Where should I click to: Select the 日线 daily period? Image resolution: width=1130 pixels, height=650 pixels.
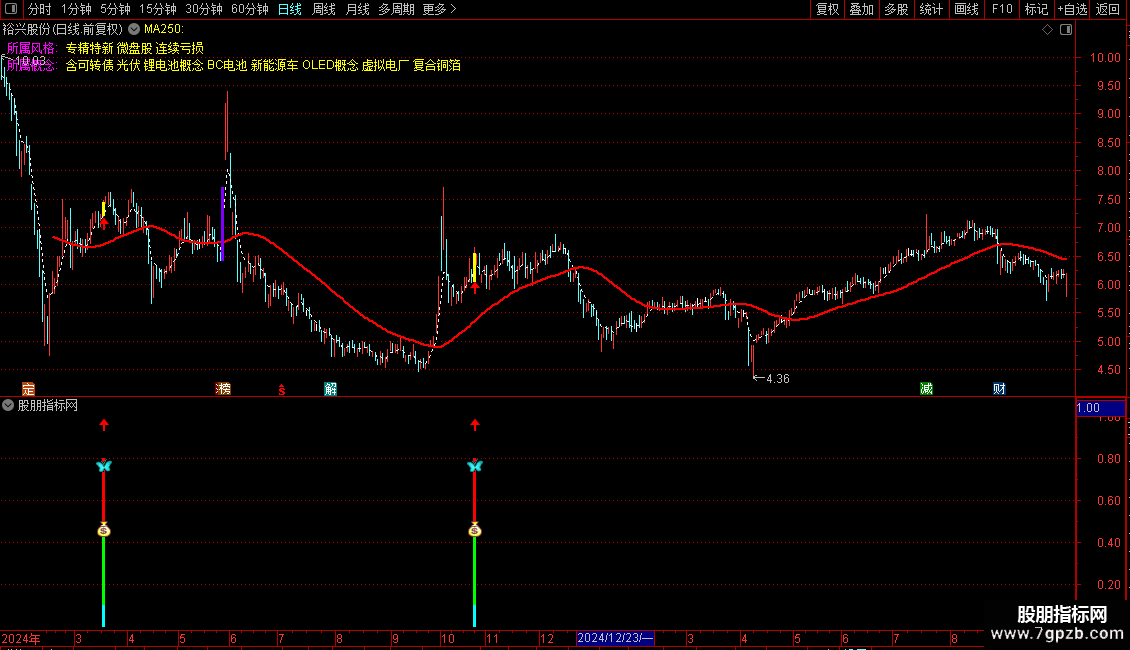tap(290, 9)
